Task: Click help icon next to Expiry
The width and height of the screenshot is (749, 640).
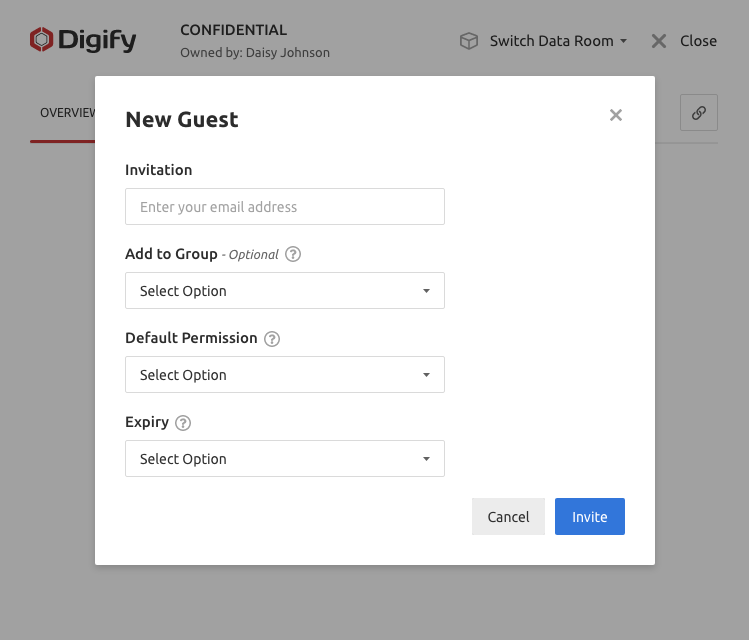Action: pos(183,423)
